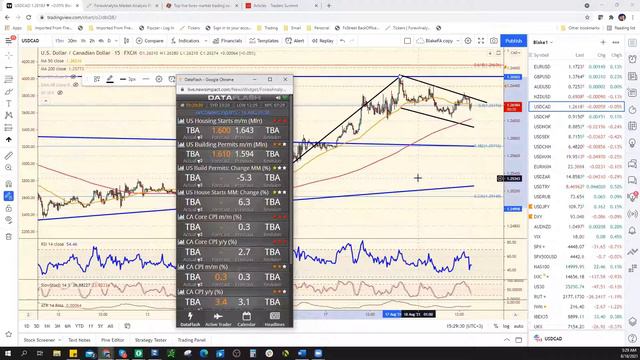
Task: Open the Financials button
Action: (227, 41)
